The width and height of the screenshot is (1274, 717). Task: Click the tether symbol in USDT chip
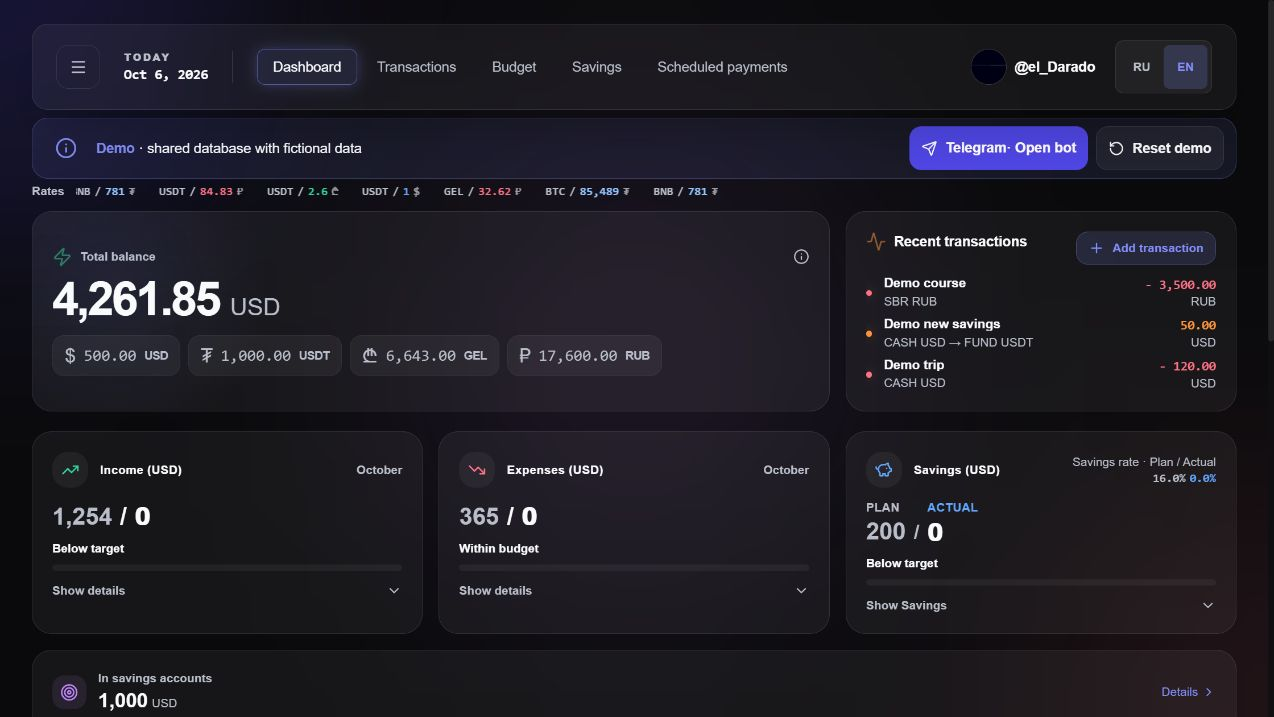207,355
